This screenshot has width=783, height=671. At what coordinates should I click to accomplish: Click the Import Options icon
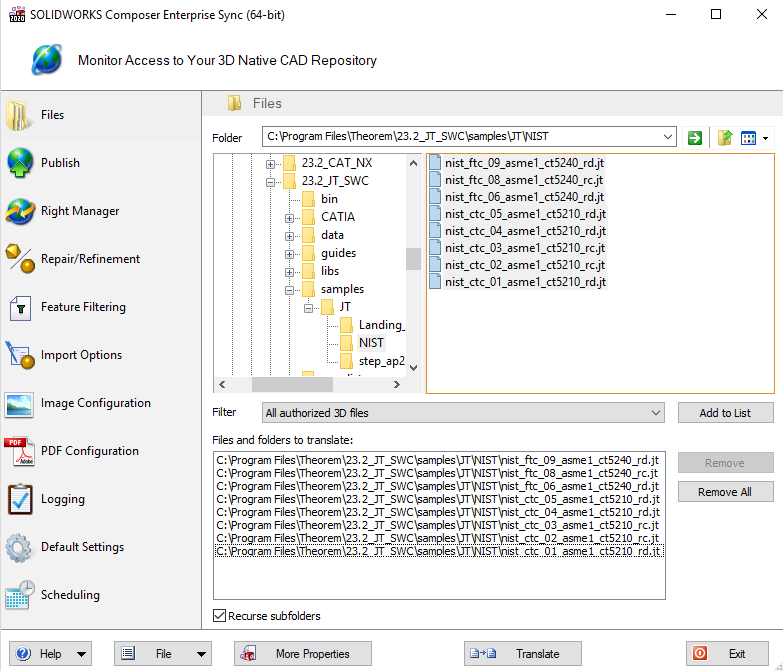click(x=19, y=355)
